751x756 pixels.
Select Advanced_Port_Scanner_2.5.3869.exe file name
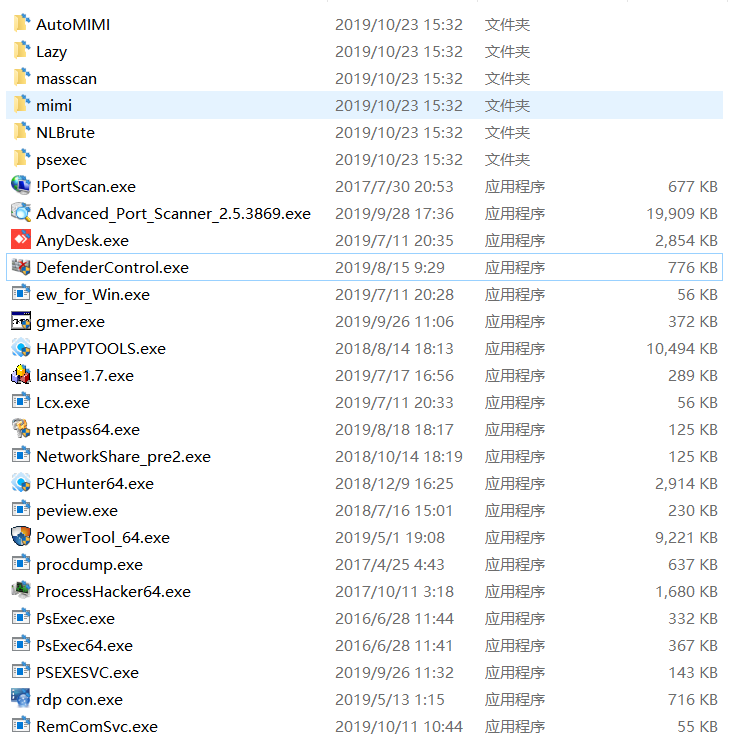(x=174, y=214)
